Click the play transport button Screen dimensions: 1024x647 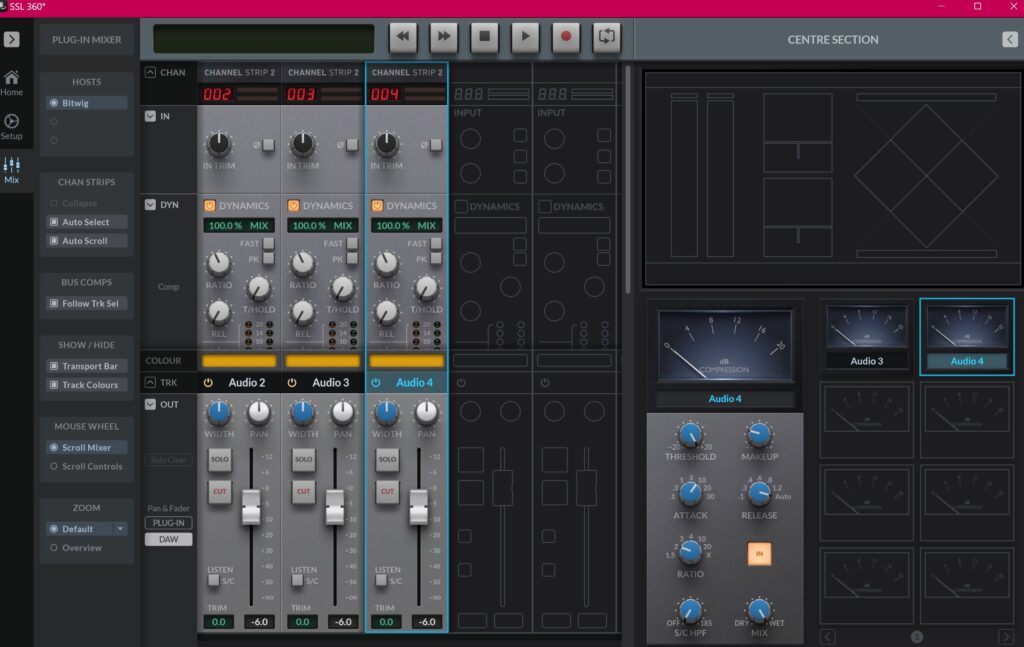click(525, 37)
